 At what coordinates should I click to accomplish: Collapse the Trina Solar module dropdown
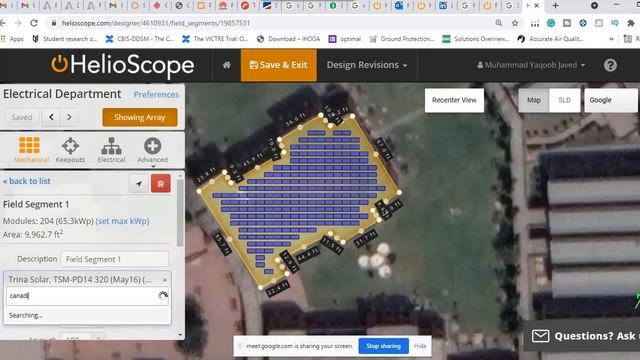pyautogui.click(x=87, y=279)
